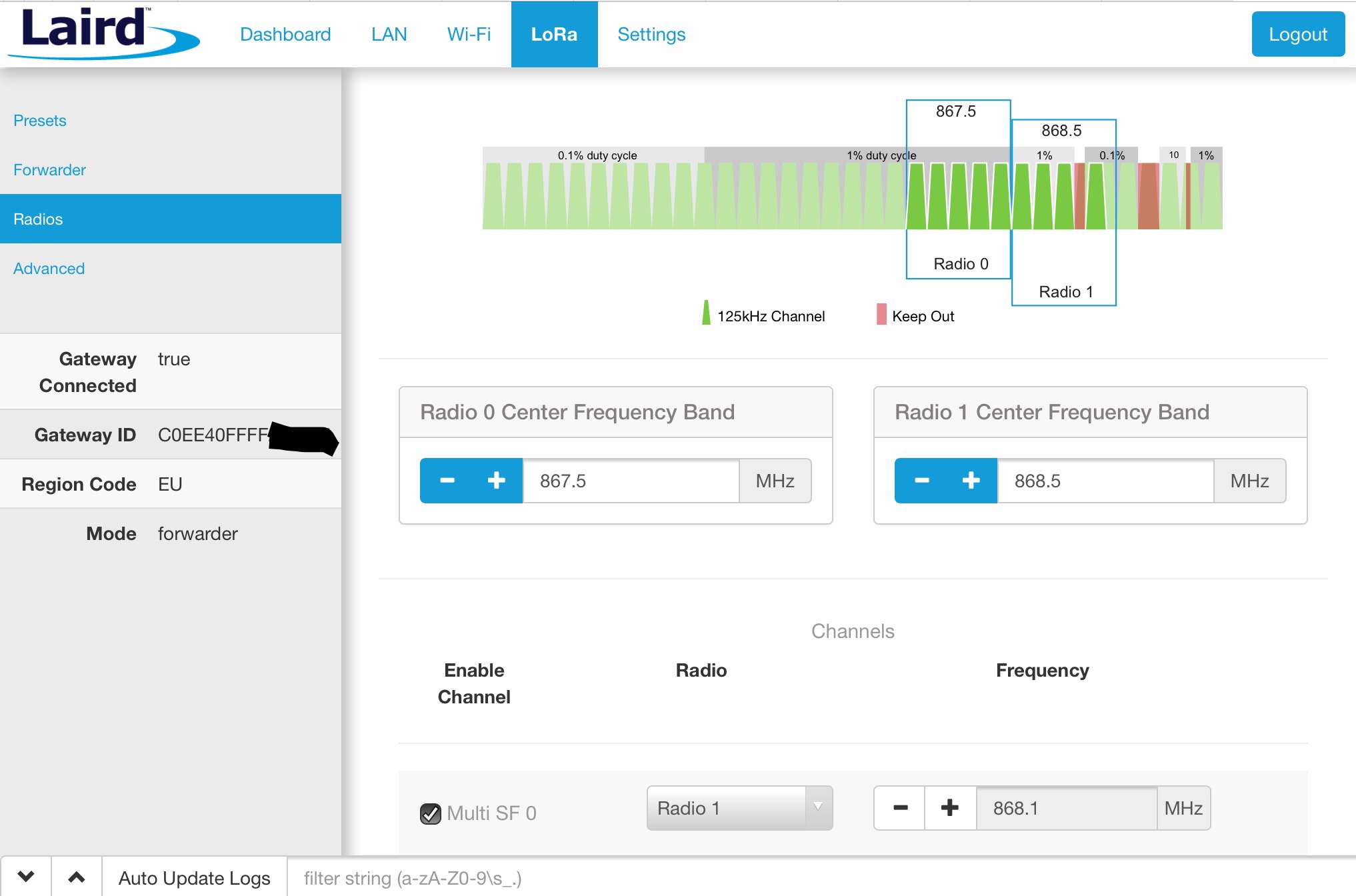Select the LoRa tab

point(554,34)
